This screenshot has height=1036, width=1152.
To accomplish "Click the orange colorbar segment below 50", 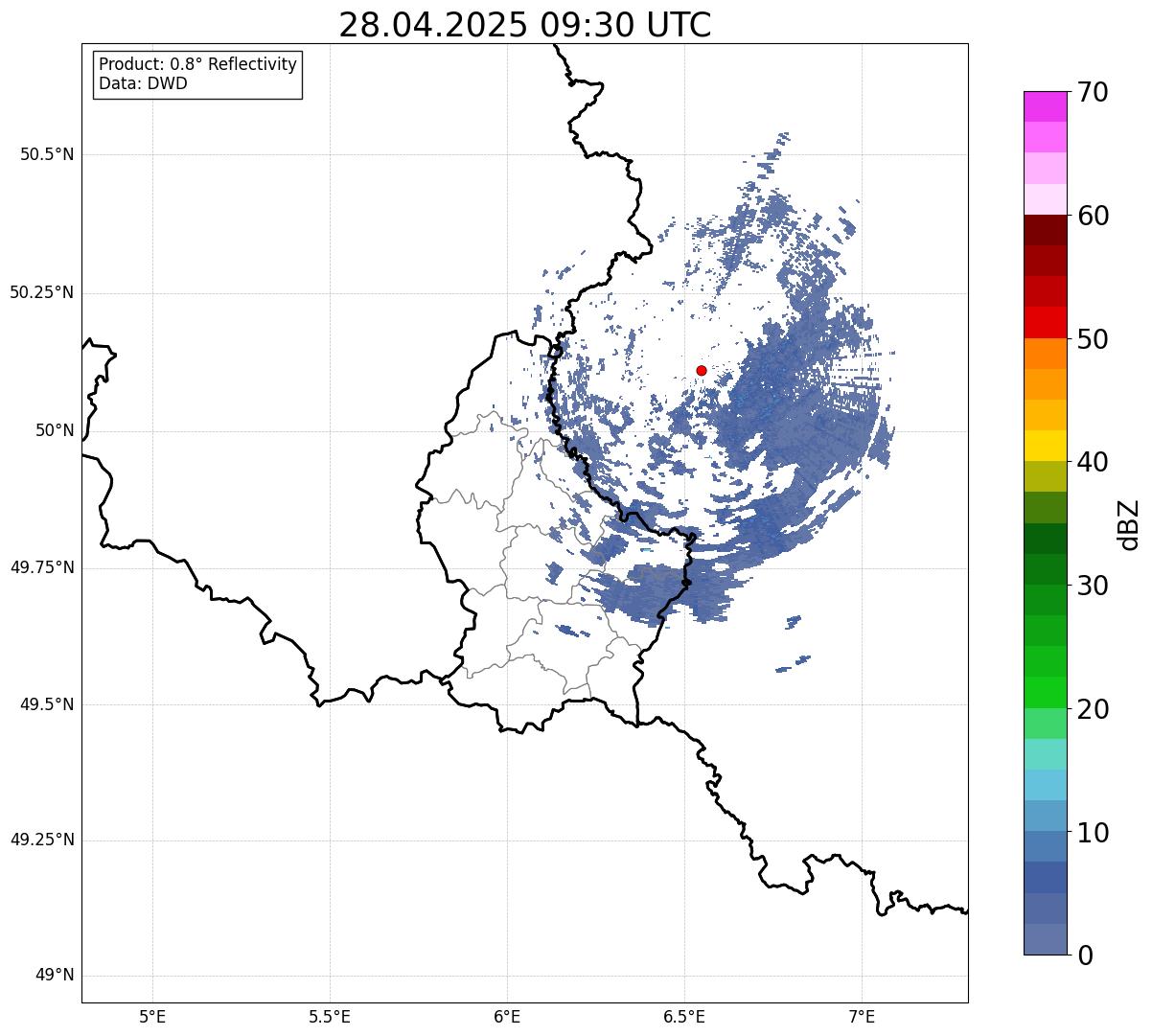I will tap(1045, 354).
